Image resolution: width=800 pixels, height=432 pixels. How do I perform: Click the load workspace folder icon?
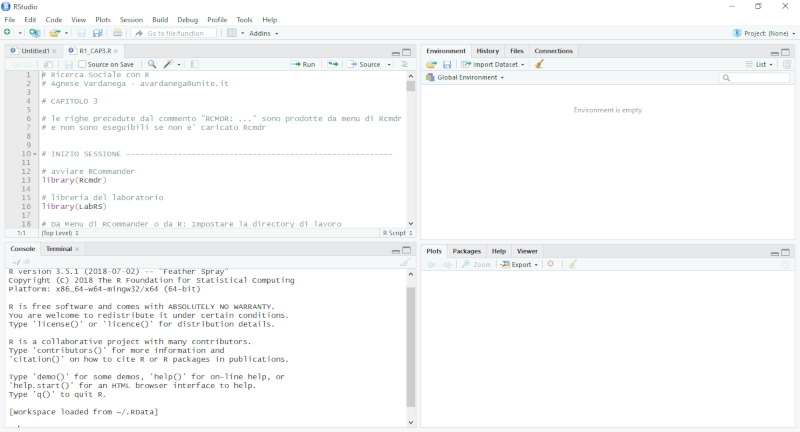pyautogui.click(x=432, y=64)
